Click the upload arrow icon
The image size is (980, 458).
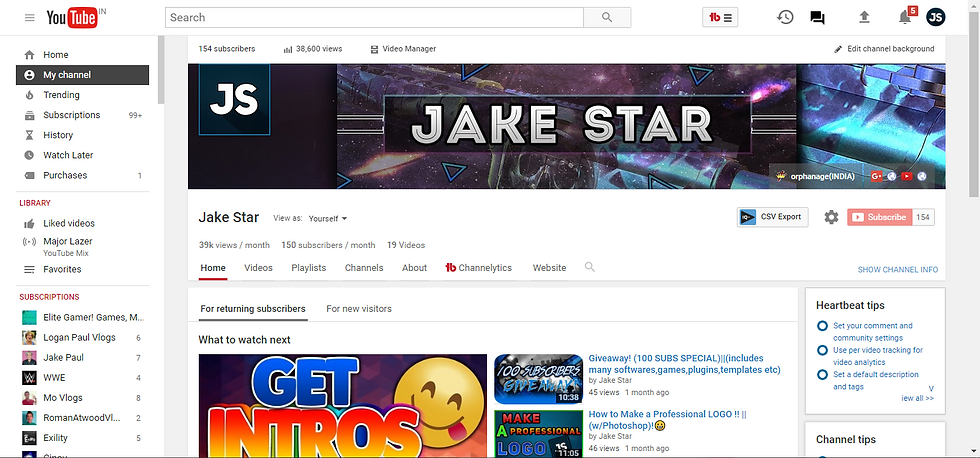pos(864,17)
